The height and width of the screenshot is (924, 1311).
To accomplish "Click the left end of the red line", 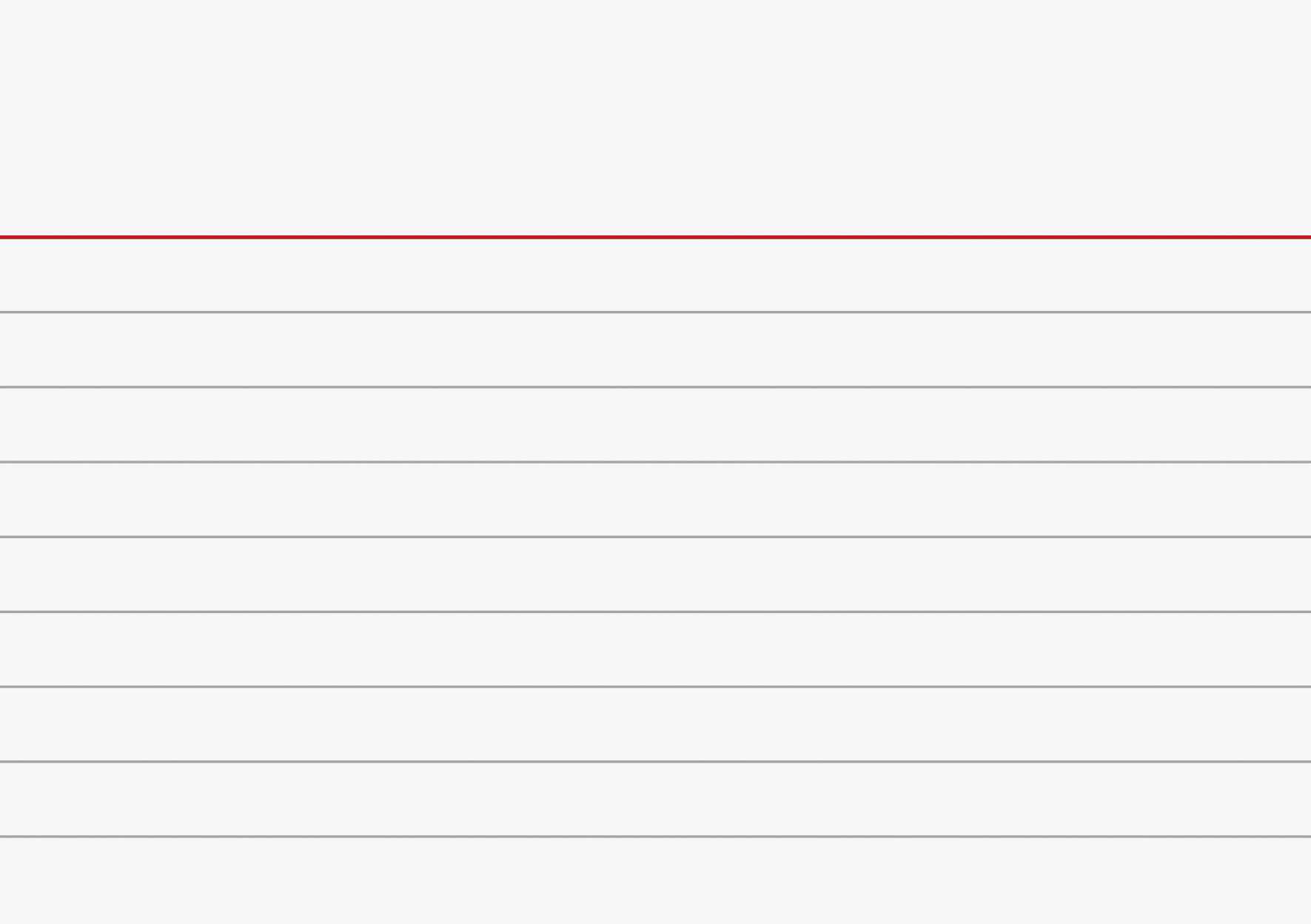I will click(3, 237).
